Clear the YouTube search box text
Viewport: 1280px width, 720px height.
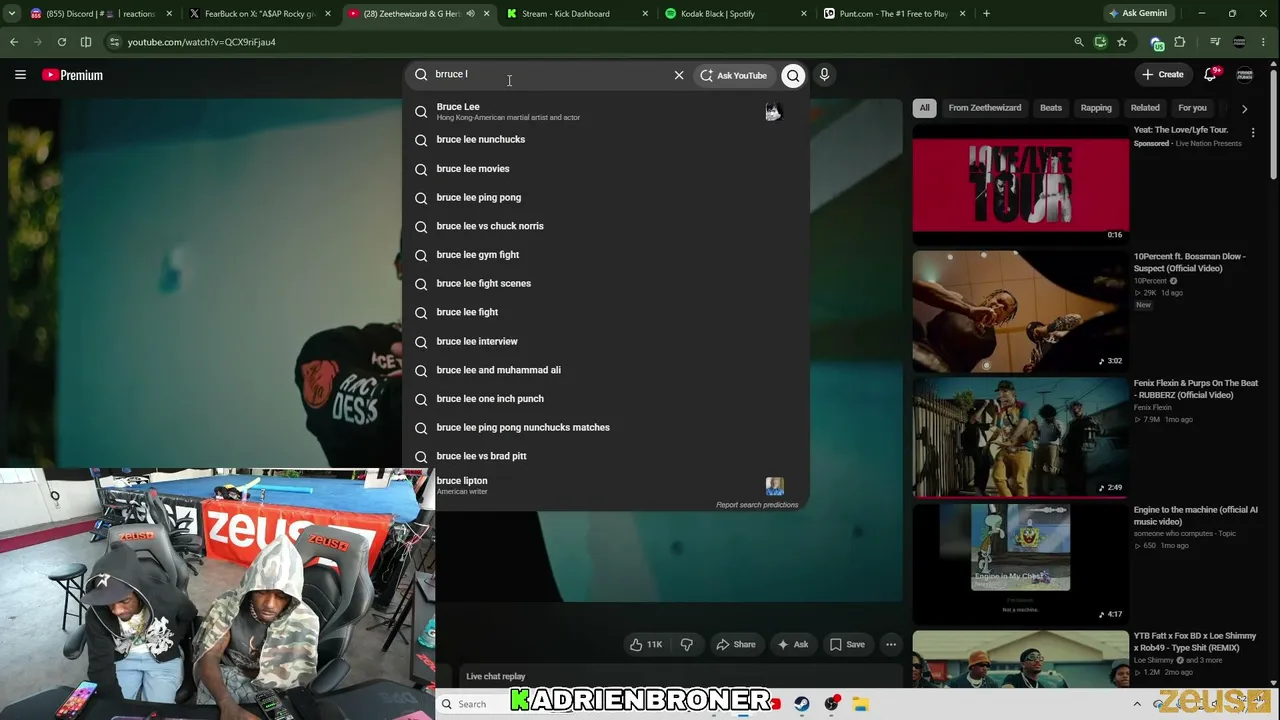(679, 75)
